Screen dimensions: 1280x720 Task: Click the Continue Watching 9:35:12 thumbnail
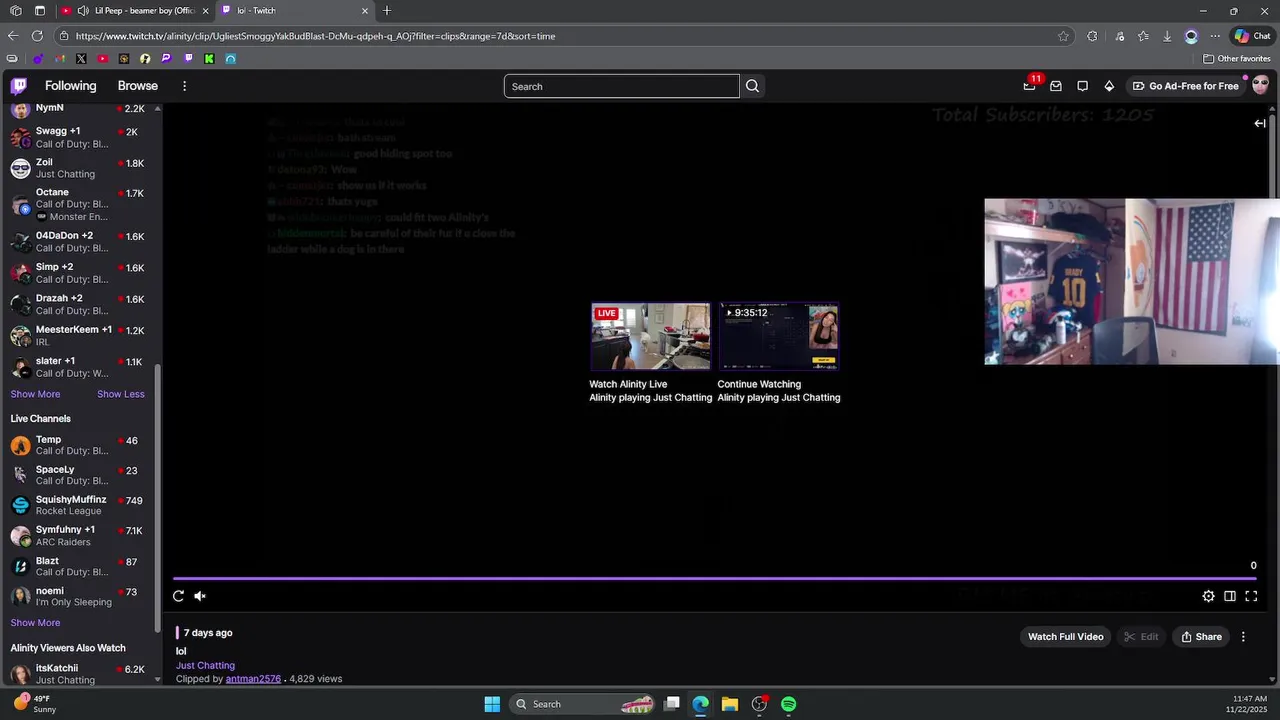click(778, 336)
